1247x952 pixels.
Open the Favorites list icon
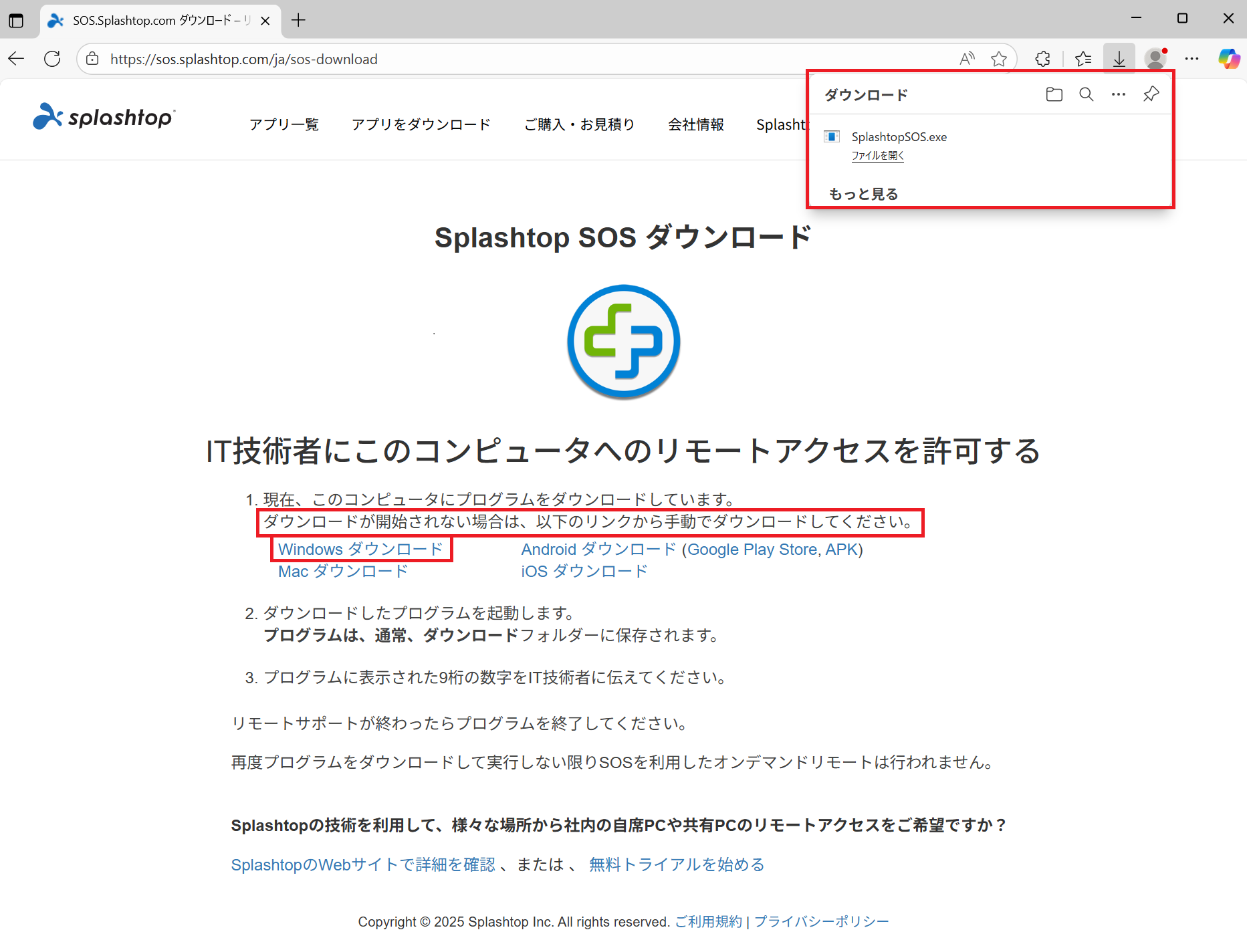[x=1084, y=59]
